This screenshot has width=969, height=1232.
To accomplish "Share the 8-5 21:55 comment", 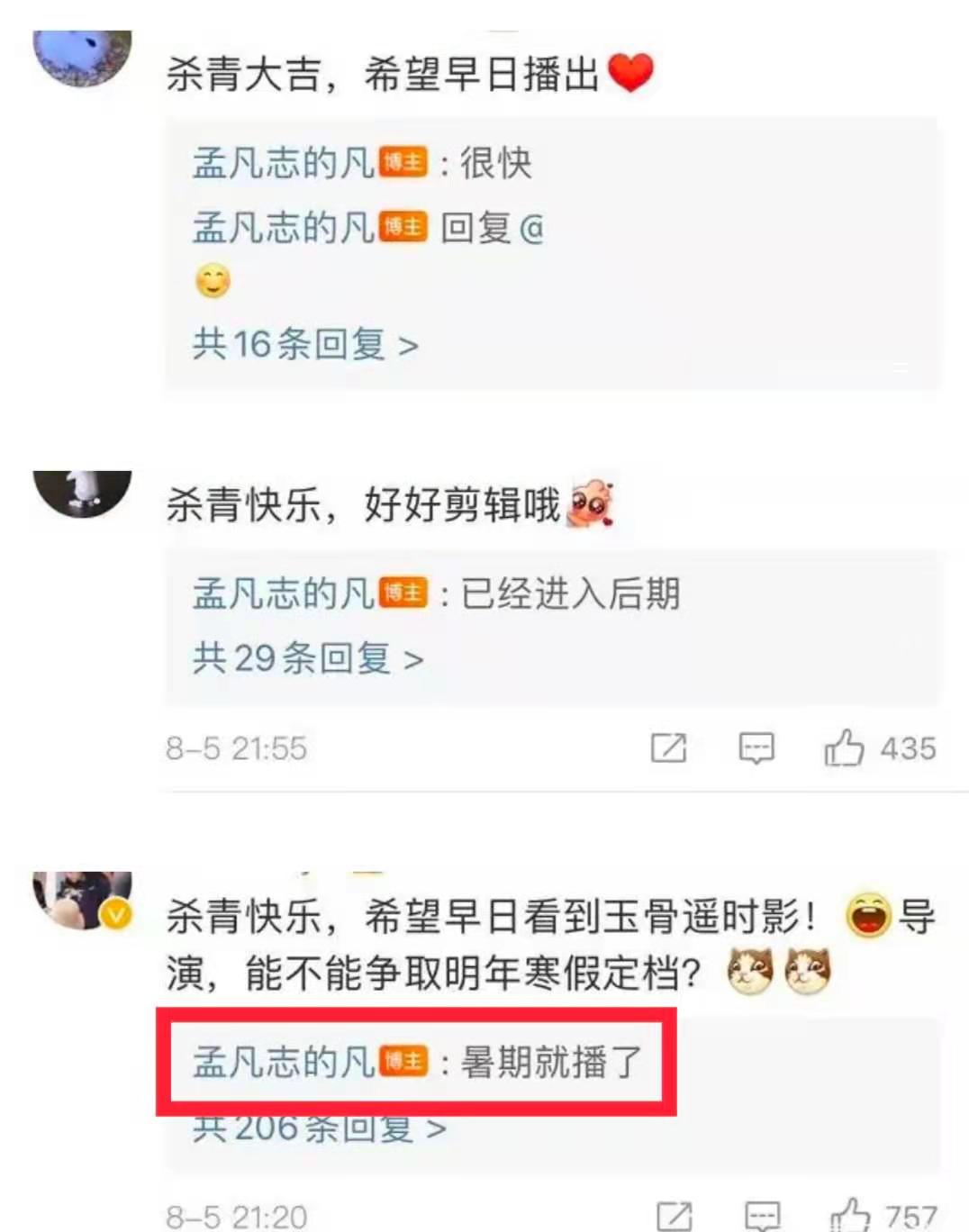I will [668, 747].
